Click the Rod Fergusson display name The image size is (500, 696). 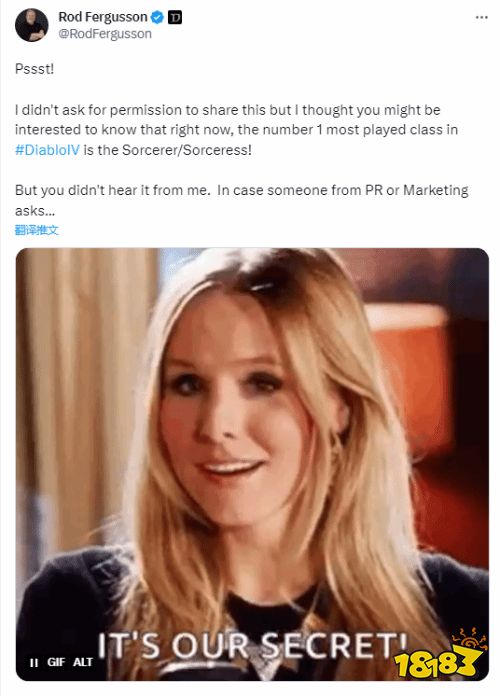(x=103, y=17)
